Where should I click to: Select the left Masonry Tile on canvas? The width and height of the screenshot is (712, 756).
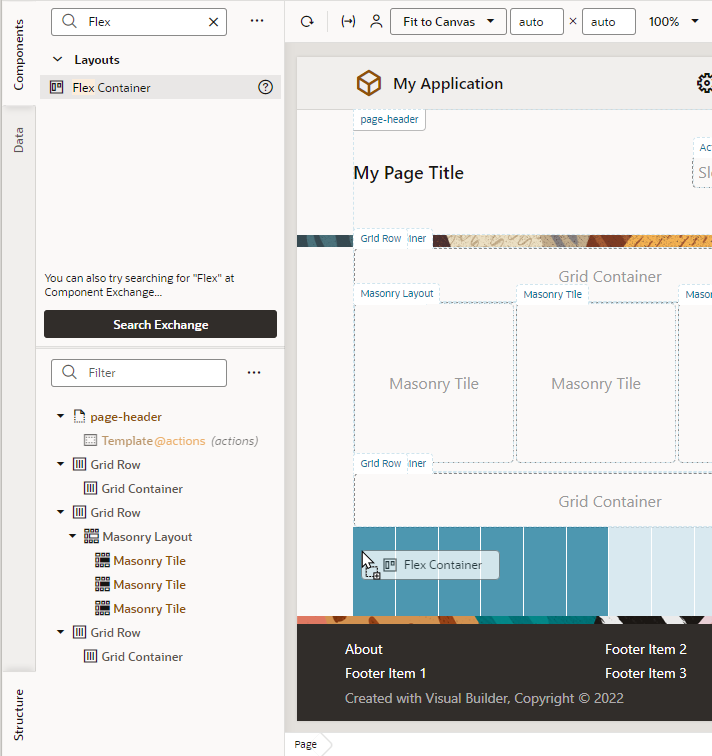[434, 383]
